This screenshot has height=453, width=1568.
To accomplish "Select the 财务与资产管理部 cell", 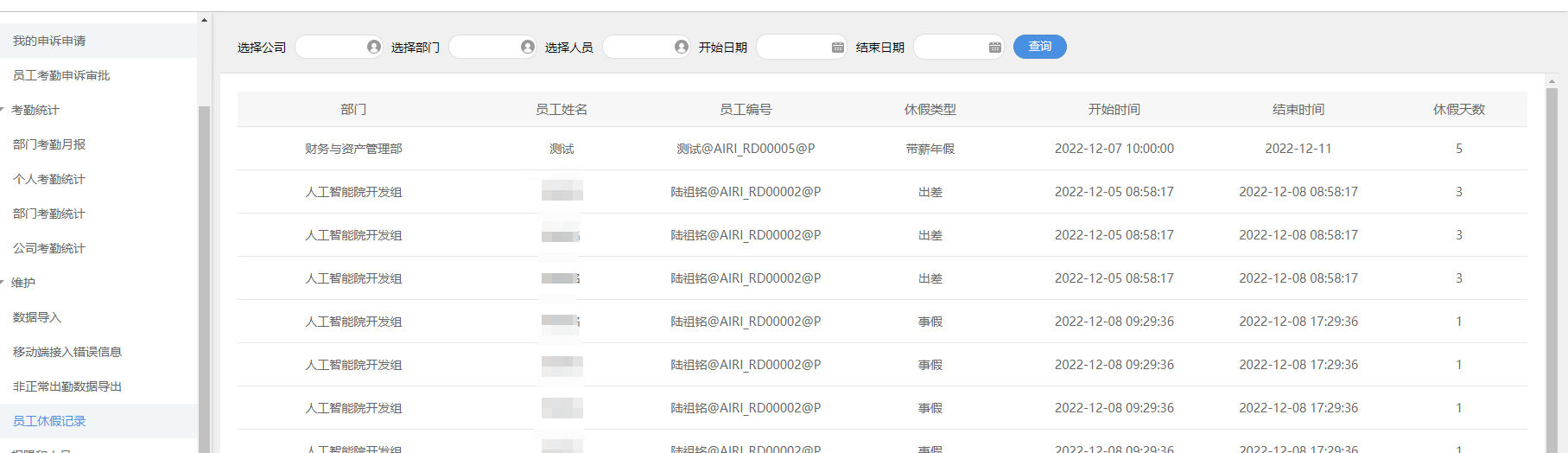I will [x=353, y=149].
